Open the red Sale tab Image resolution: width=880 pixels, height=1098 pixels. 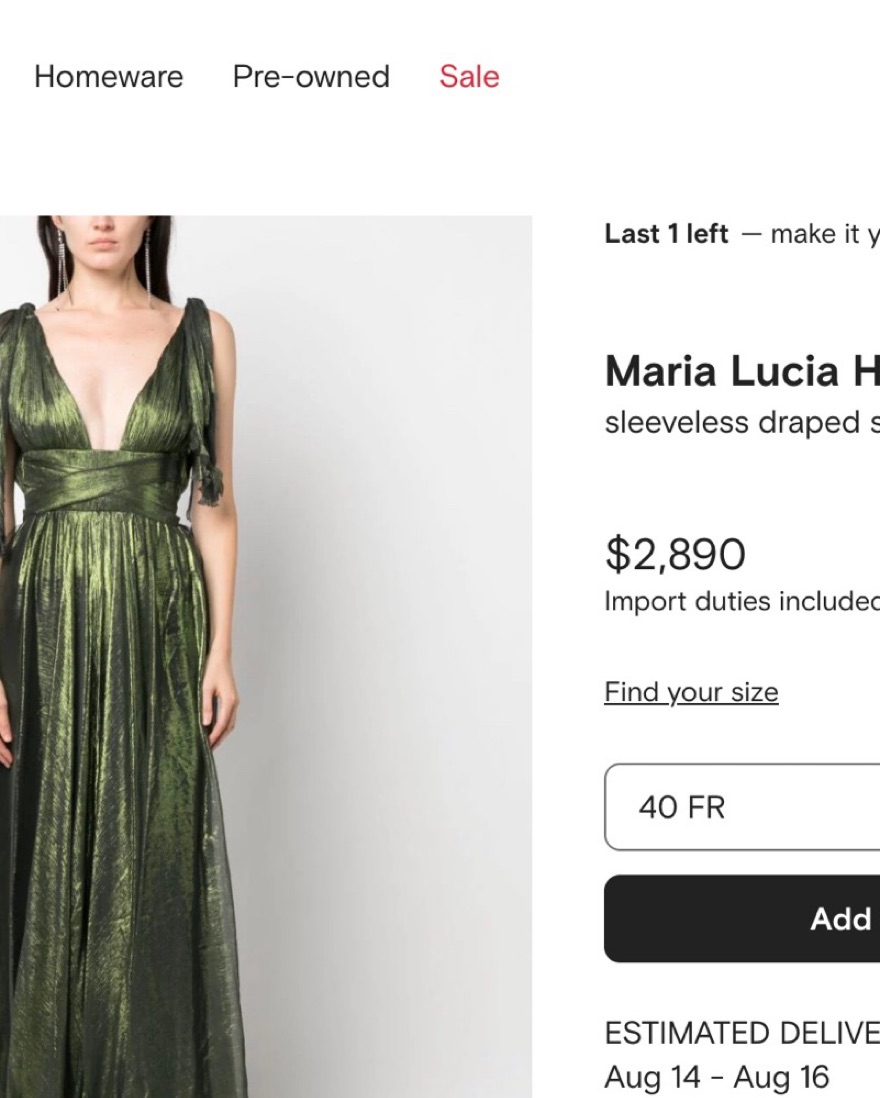469,77
